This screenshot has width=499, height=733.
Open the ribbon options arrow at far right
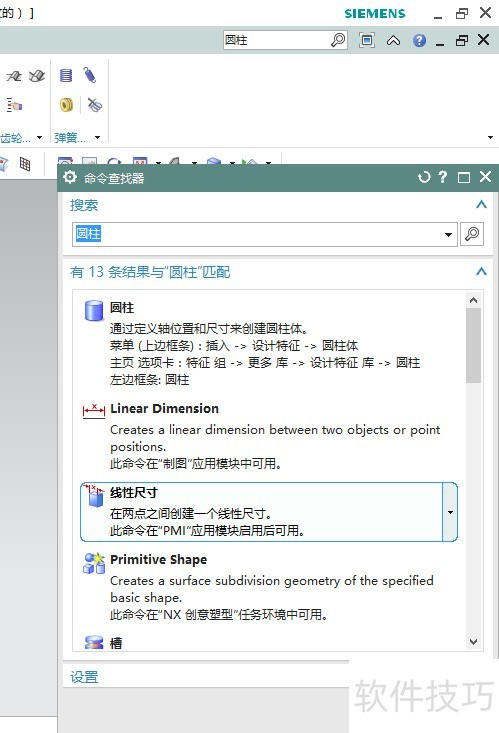[x=490, y=137]
